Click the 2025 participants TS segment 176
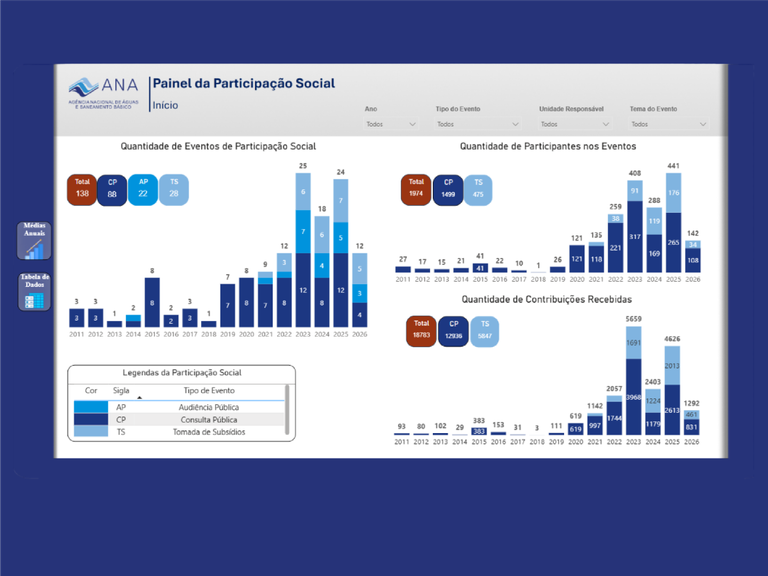The width and height of the screenshot is (768, 576). pos(673,193)
